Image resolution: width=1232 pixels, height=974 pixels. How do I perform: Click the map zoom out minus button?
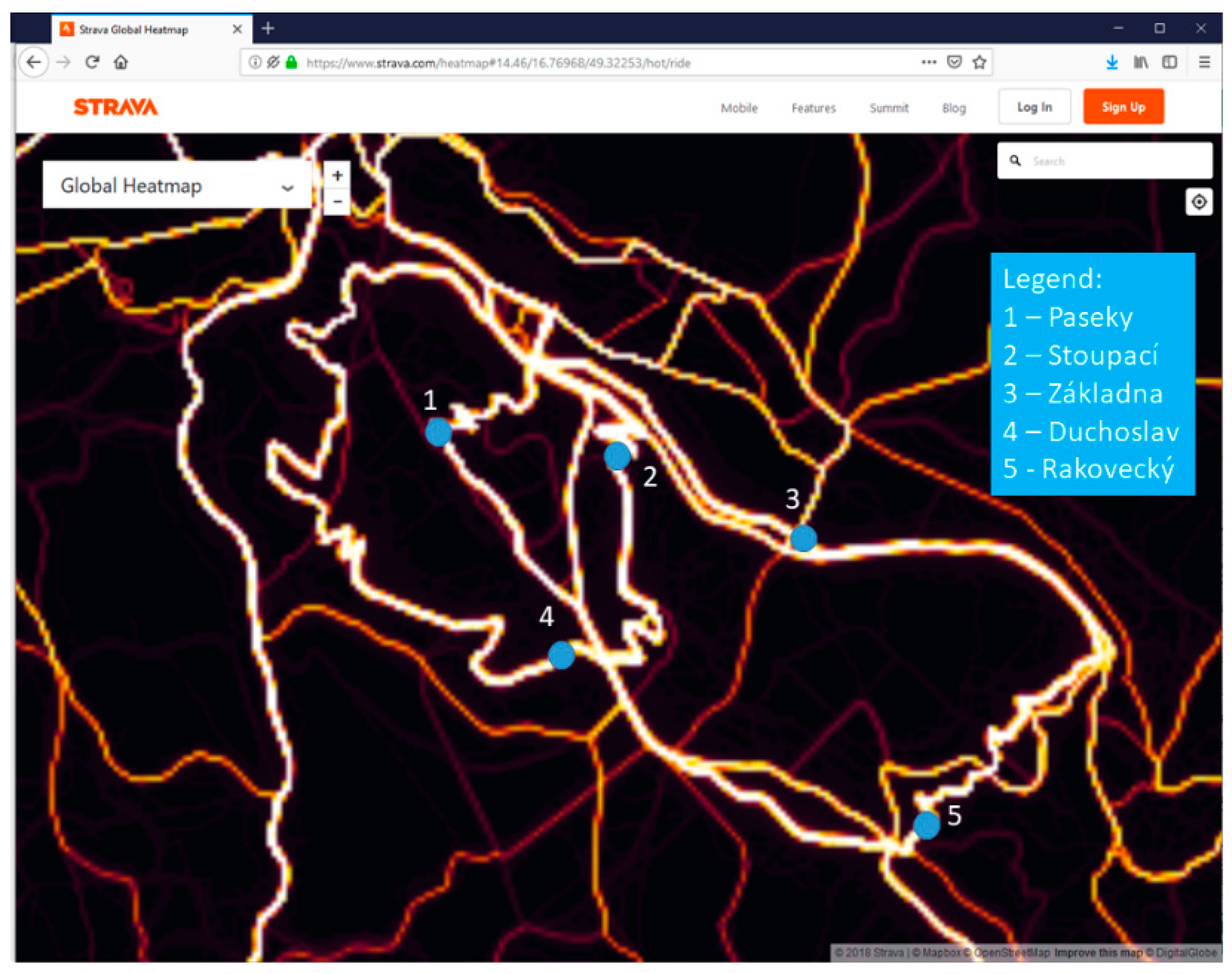(337, 201)
